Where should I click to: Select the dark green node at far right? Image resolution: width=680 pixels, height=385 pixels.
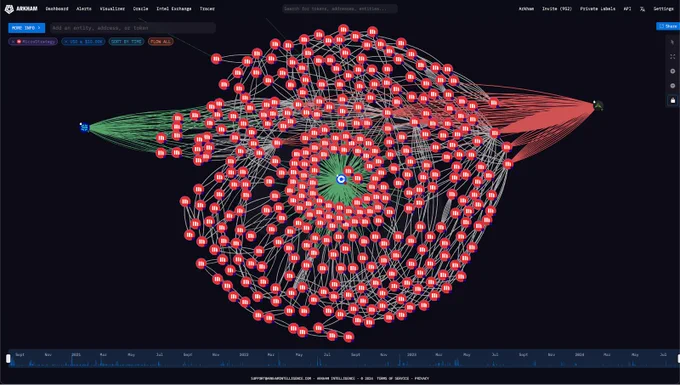click(598, 106)
